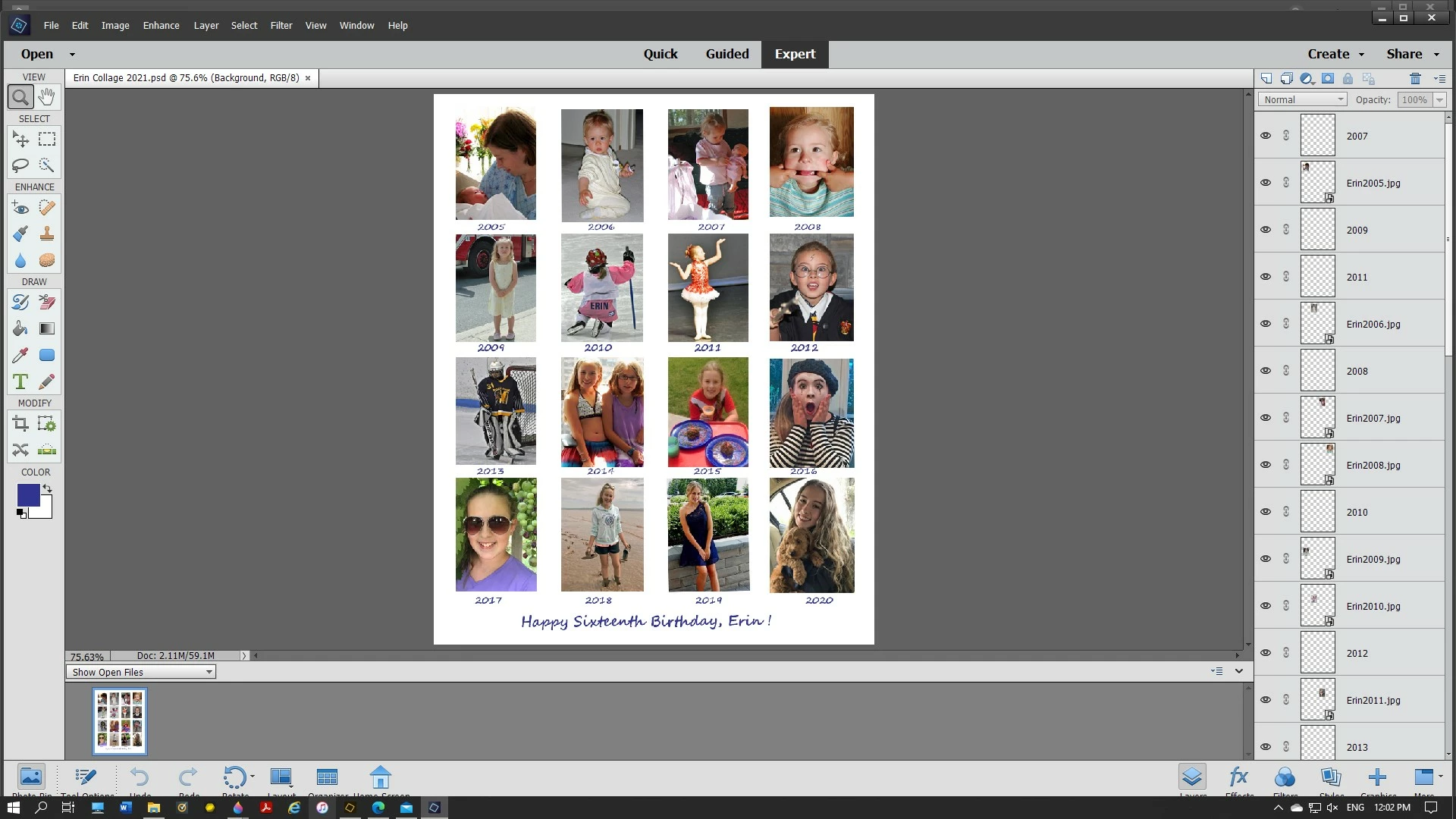1456x819 pixels.
Task: Select the Clone Stamp tool
Action: point(47,234)
